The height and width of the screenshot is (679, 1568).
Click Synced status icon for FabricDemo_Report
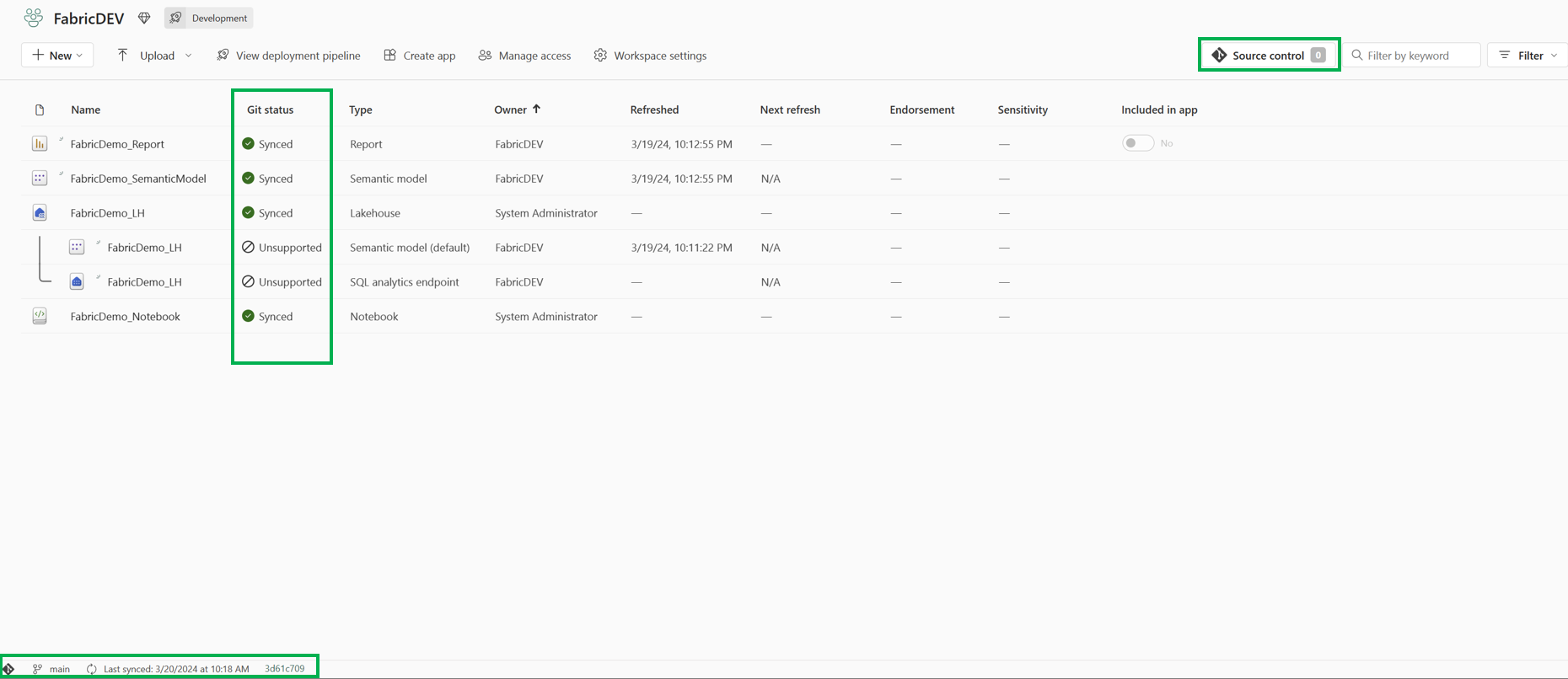pyautogui.click(x=248, y=143)
